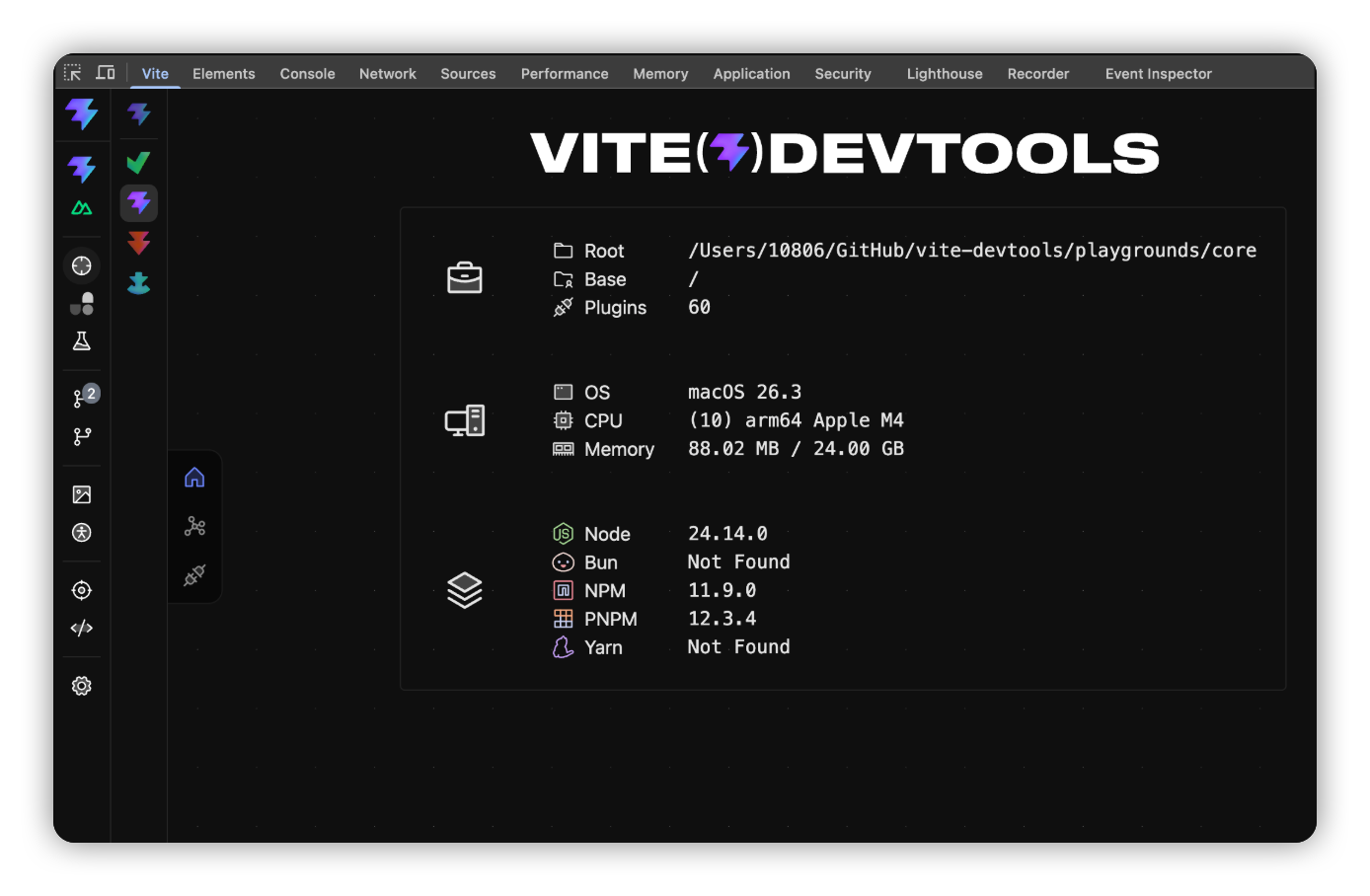Activate the DevTools element picker arrow icon

pyautogui.click(x=73, y=73)
